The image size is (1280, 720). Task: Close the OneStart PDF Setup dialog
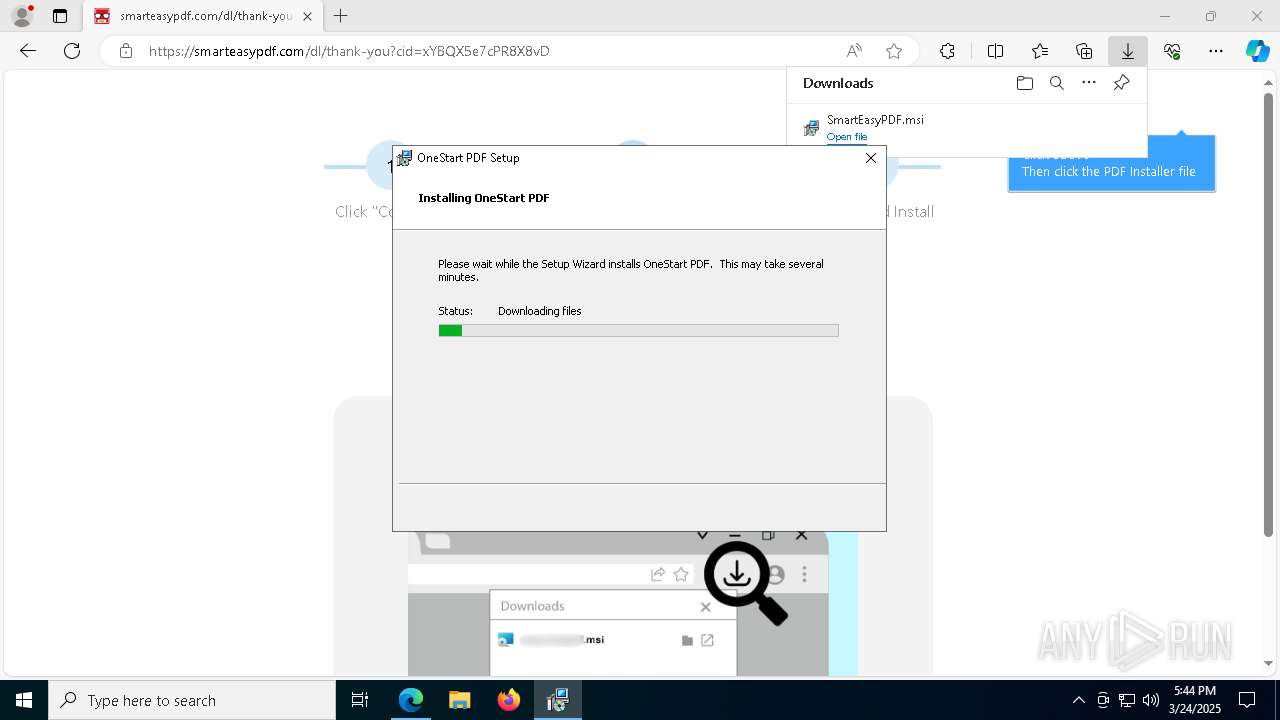[x=870, y=158]
